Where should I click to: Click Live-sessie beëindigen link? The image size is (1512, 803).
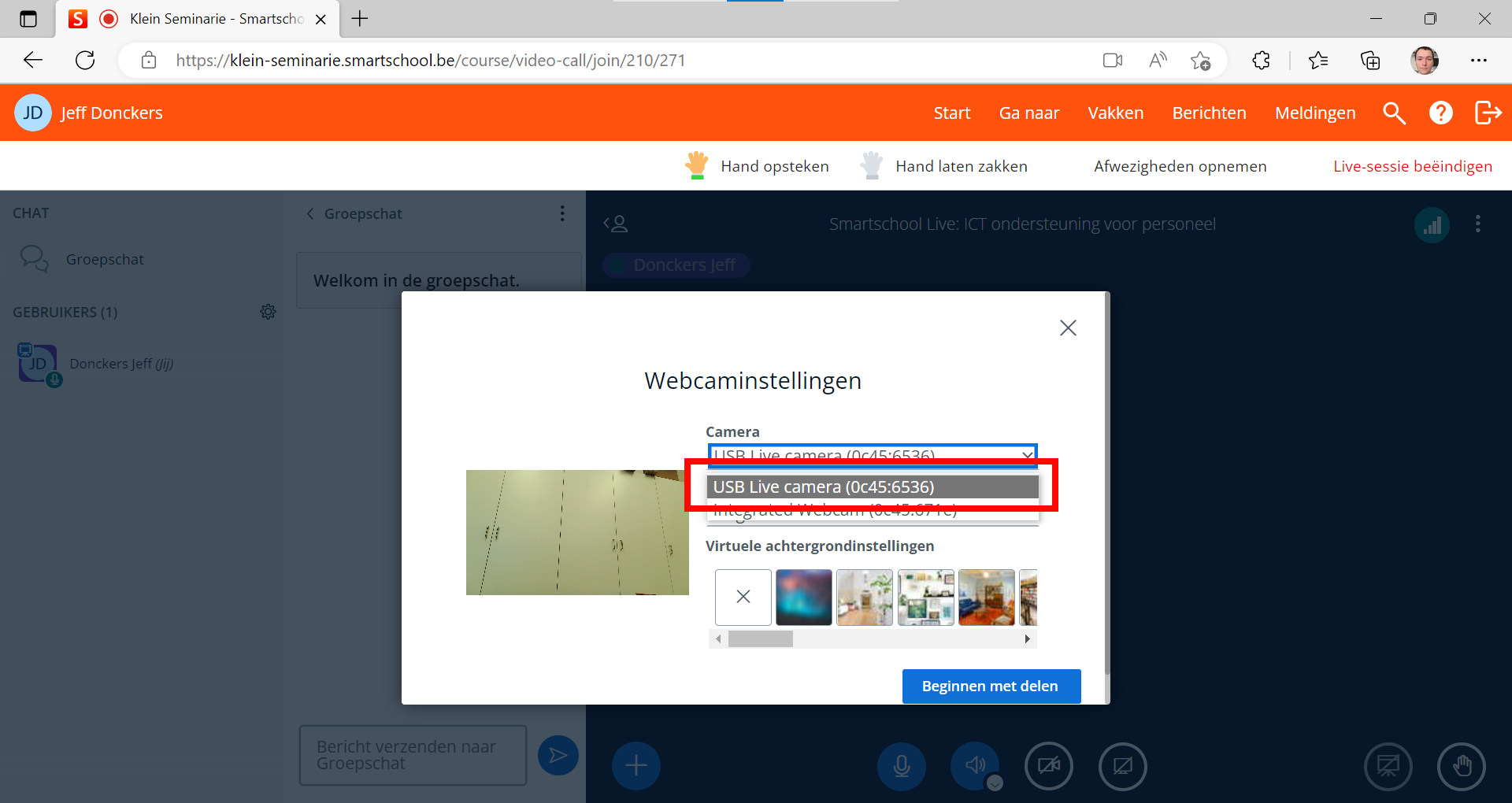click(x=1412, y=166)
